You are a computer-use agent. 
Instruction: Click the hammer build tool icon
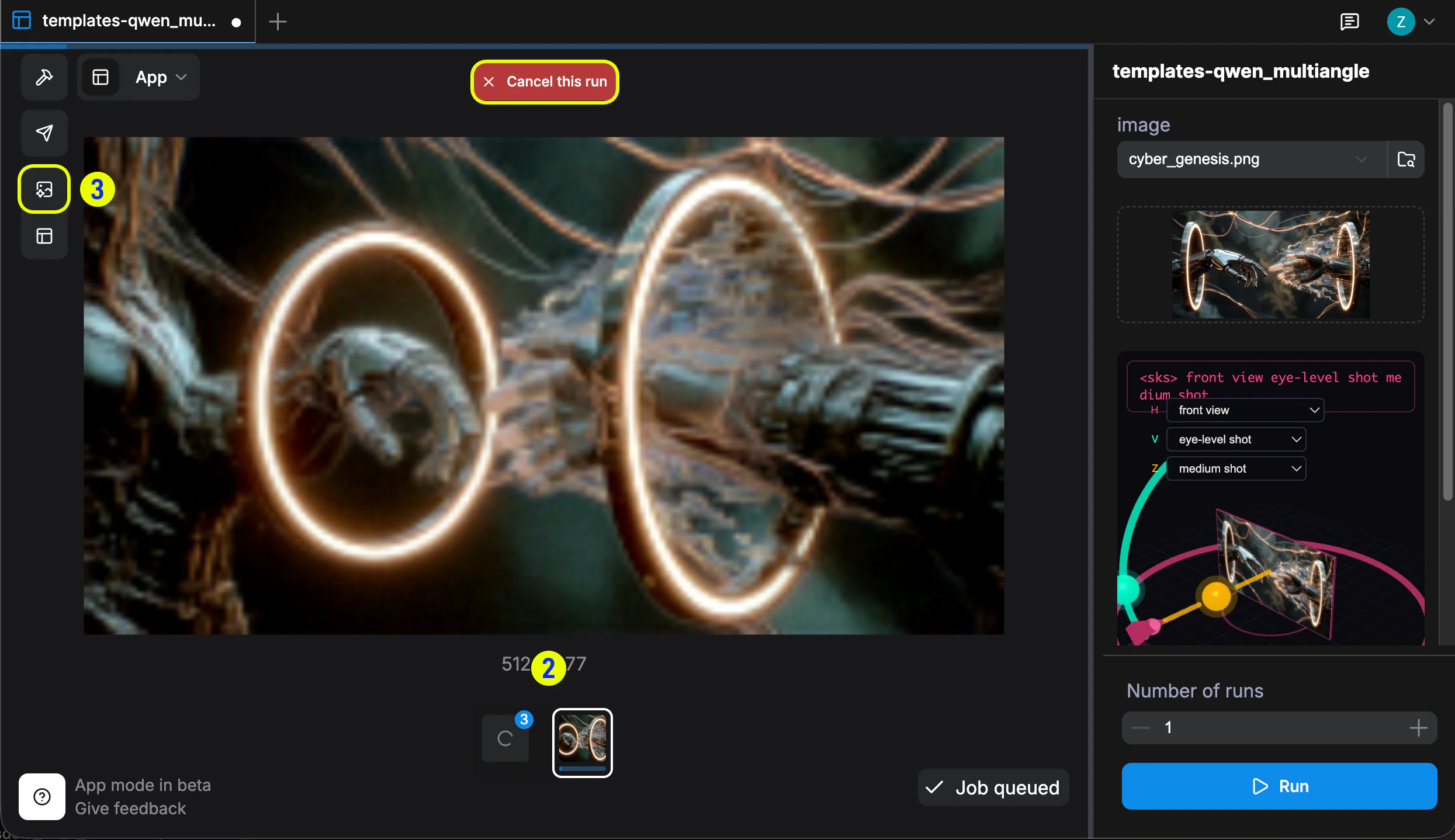coord(44,77)
